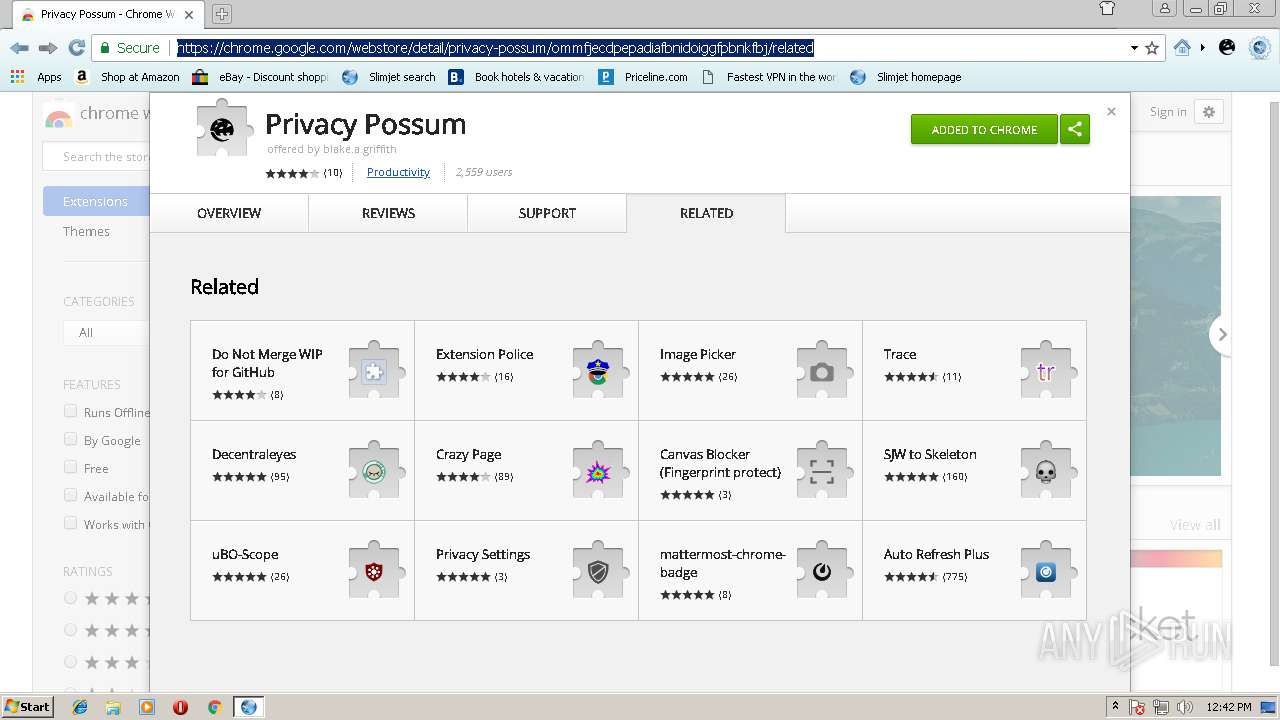Open the All categories dropdown
The image size is (1280, 720).
pyautogui.click(x=106, y=332)
